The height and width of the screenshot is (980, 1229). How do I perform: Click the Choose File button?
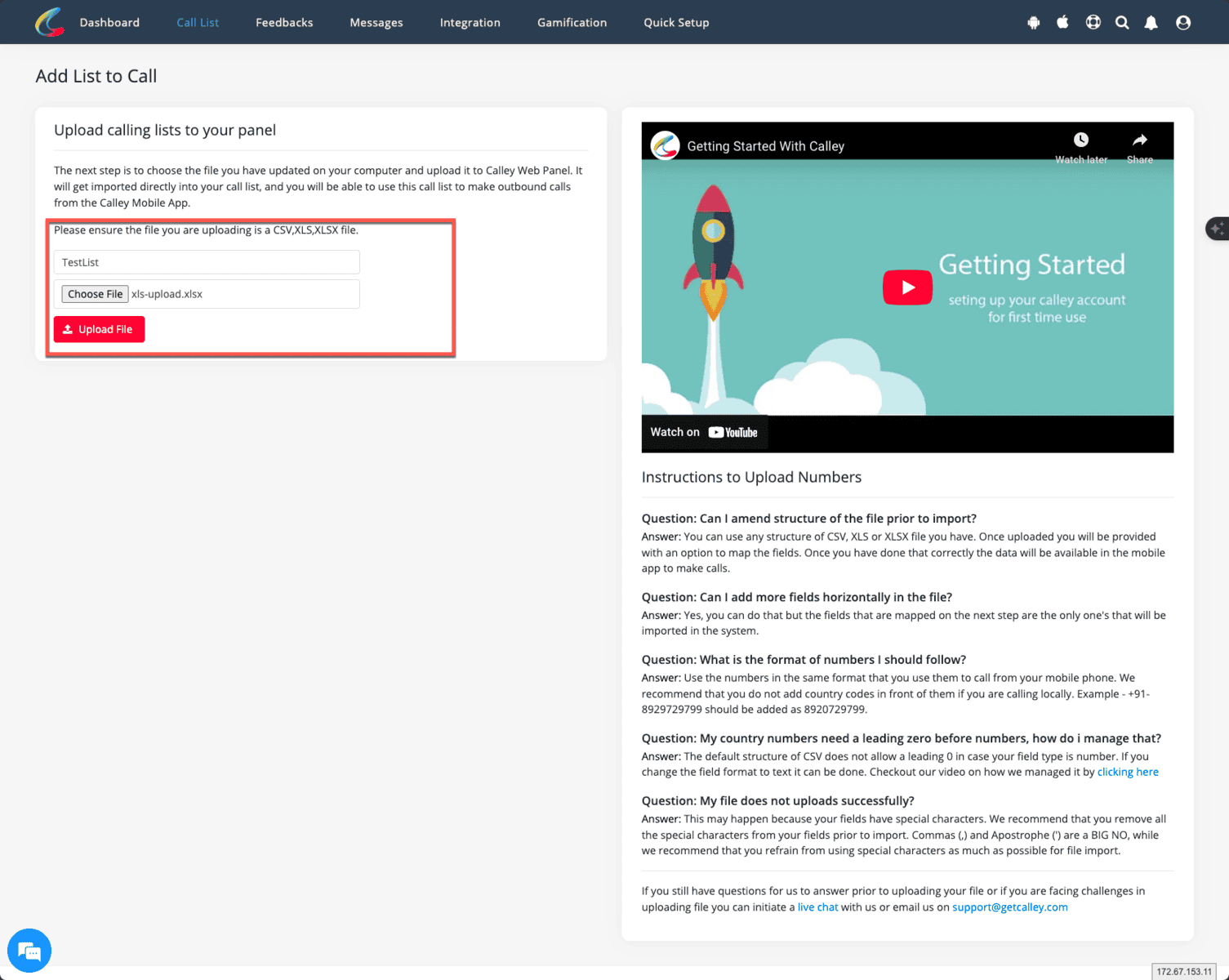[x=95, y=294]
